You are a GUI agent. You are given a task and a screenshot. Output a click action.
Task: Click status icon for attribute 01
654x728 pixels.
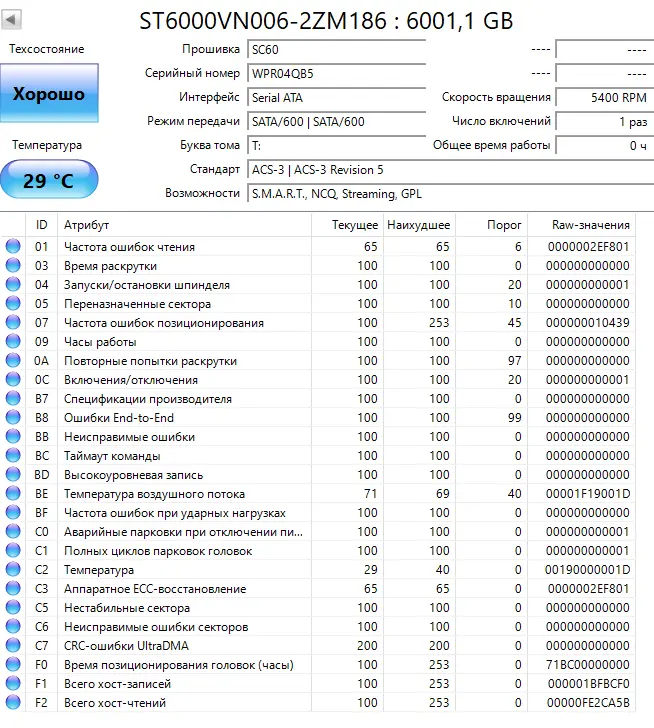point(13,246)
